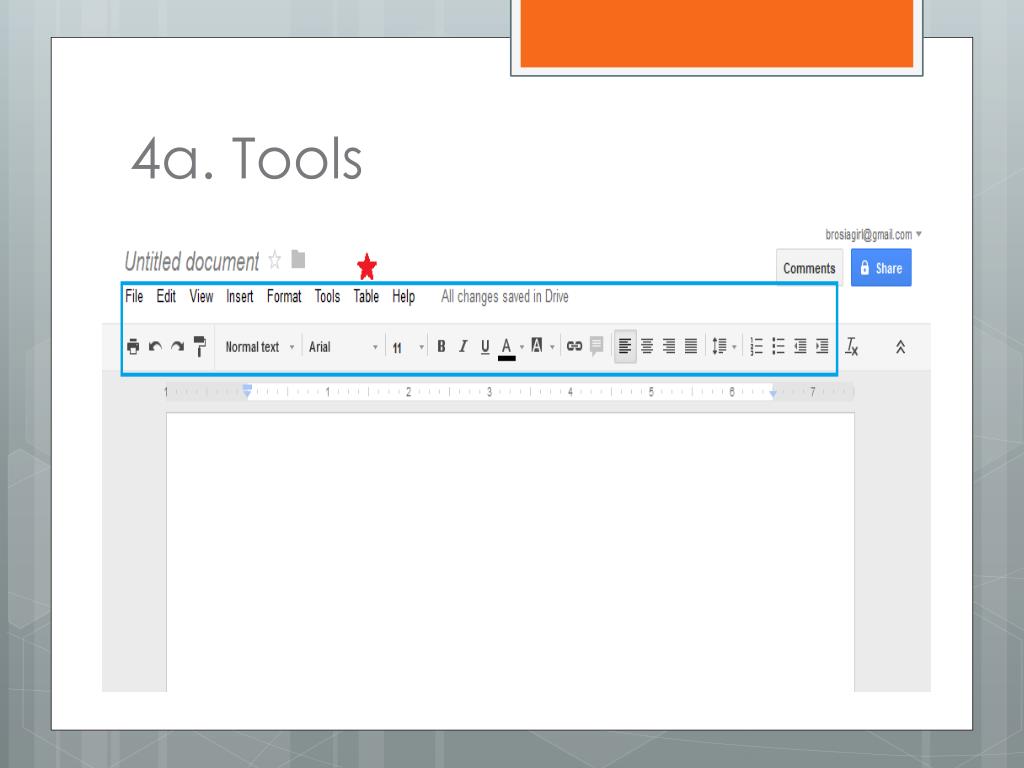This screenshot has height=768, width=1024.
Task: Open the View menu
Action: tap(201, 296)
